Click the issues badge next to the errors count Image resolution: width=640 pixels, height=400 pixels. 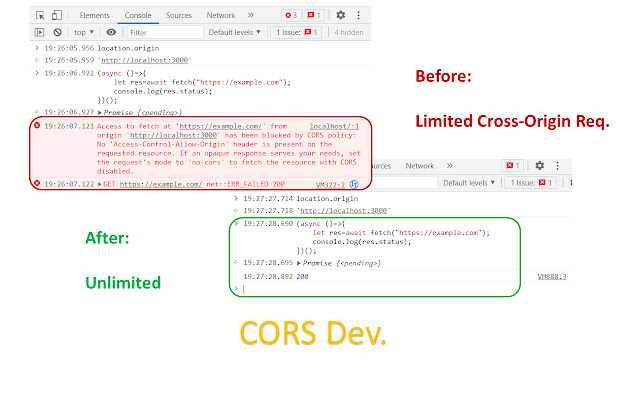click(x=314, y=16)
